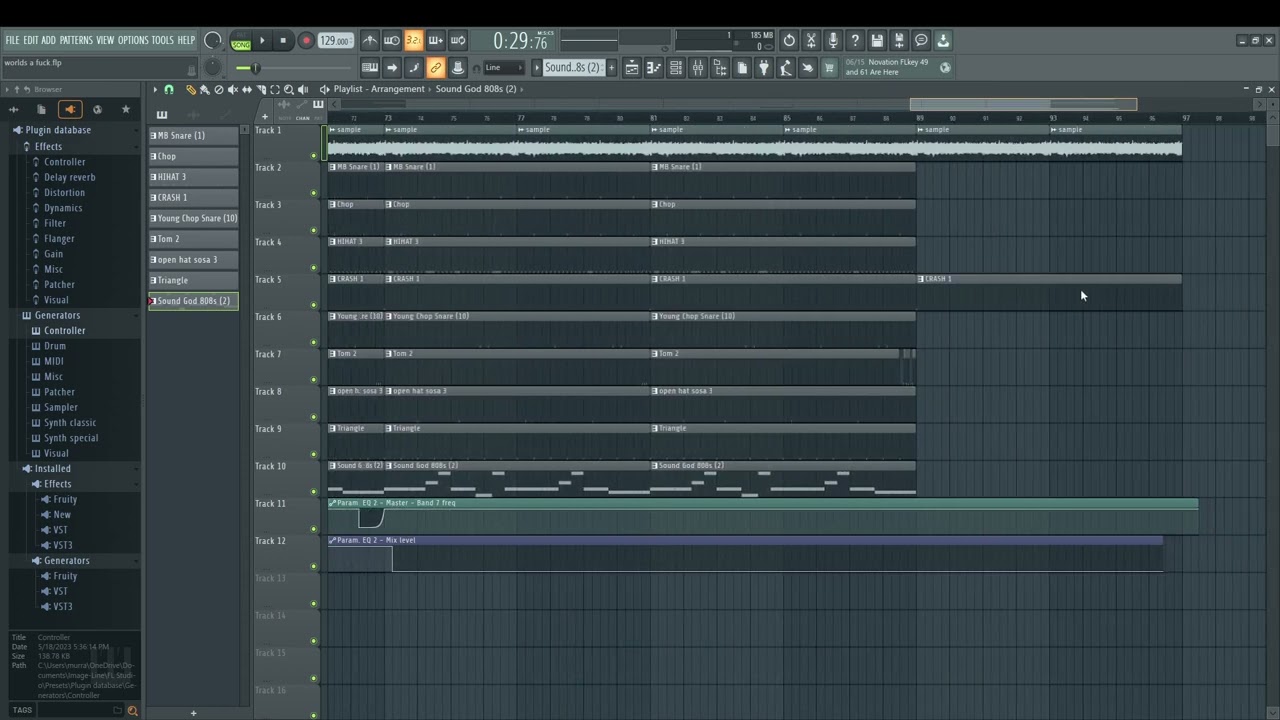
Task: Open the Channel rack icon
Action: tap(676, 68)
